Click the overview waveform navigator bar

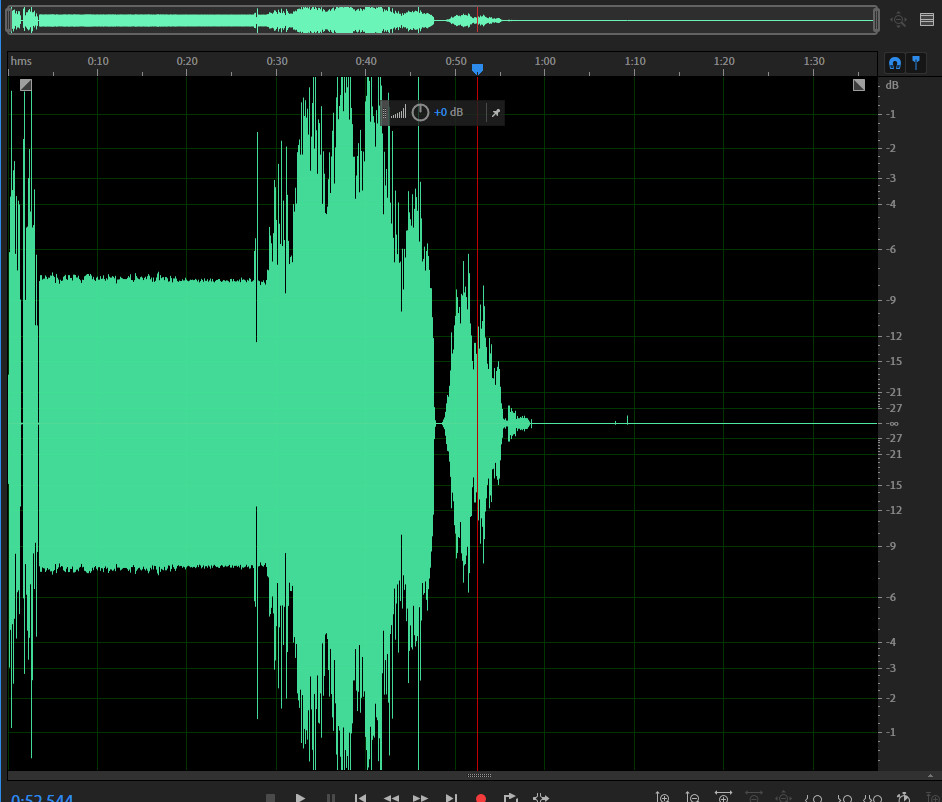(442, 20)
